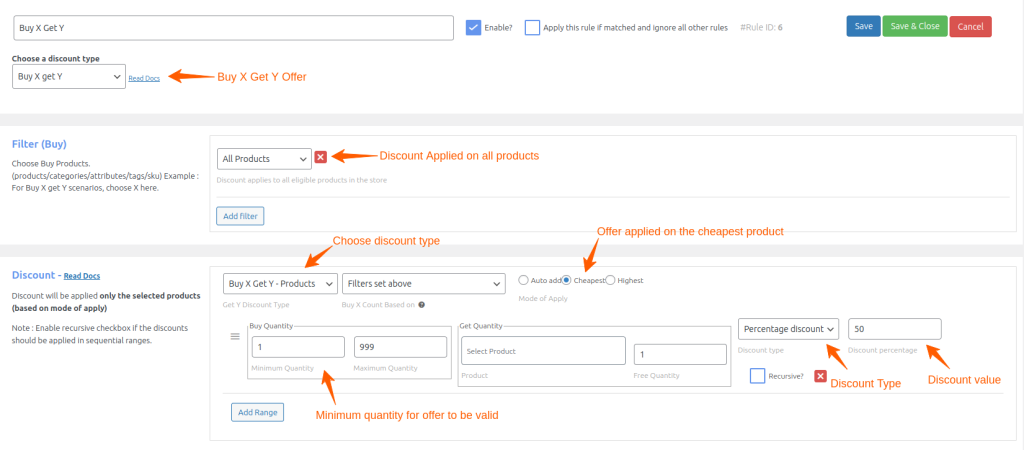The image size is (1024, 450).
Task: Open the Buy X get Y discount type dropdown
Action: pyautogui.click(x=68, y=76)
